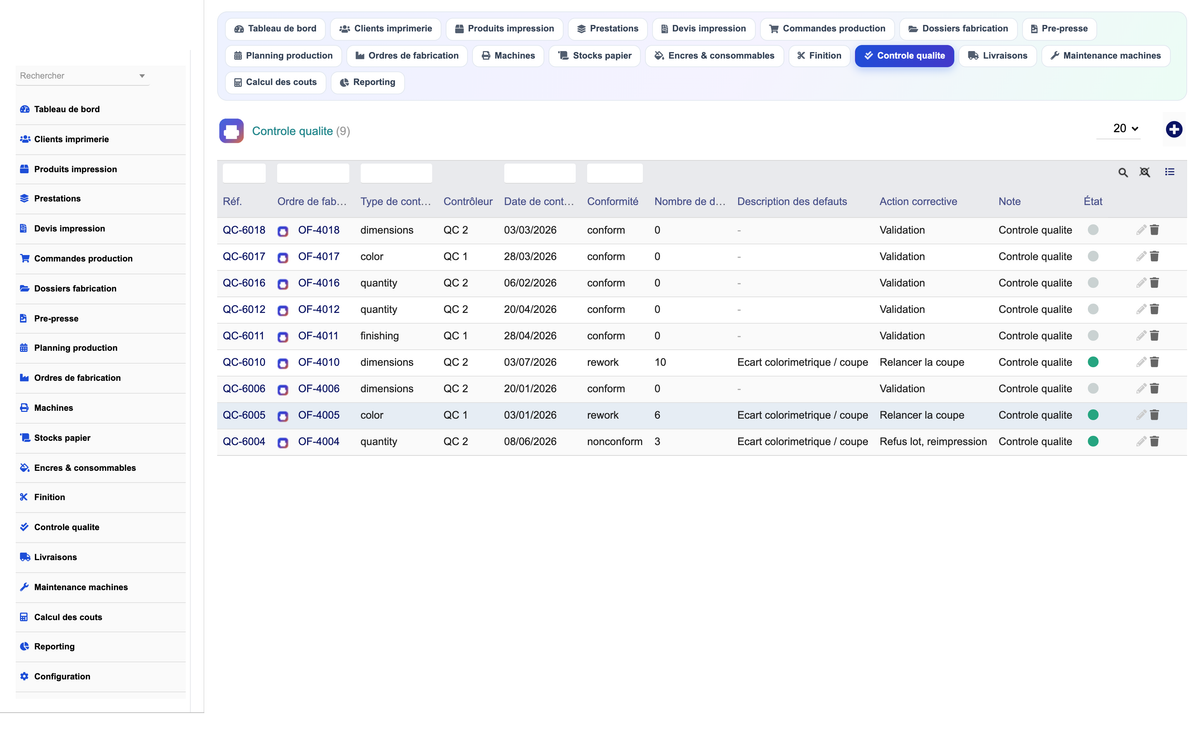Delete row QC-6010 with trash icon

point(1154,362)
